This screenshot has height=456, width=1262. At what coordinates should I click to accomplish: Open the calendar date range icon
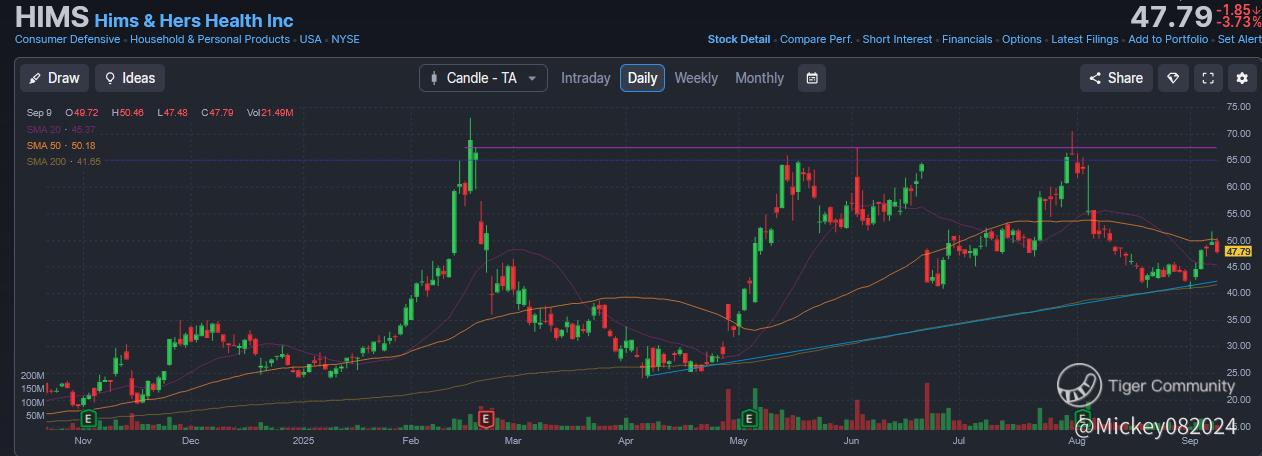[812, 78]
